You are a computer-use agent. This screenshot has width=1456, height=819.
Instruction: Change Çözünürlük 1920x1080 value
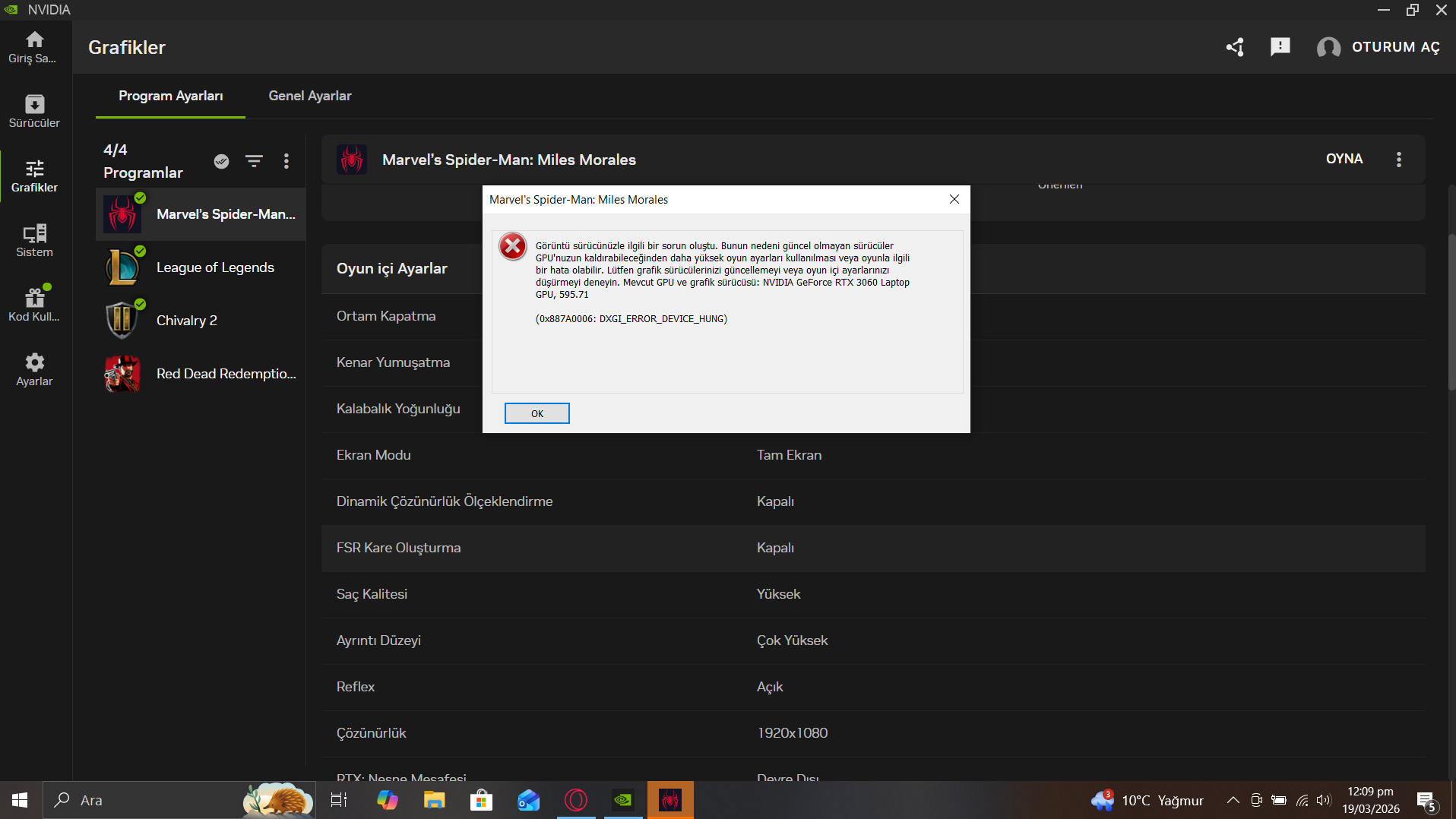pyautogui.click(x=793, y=733)
